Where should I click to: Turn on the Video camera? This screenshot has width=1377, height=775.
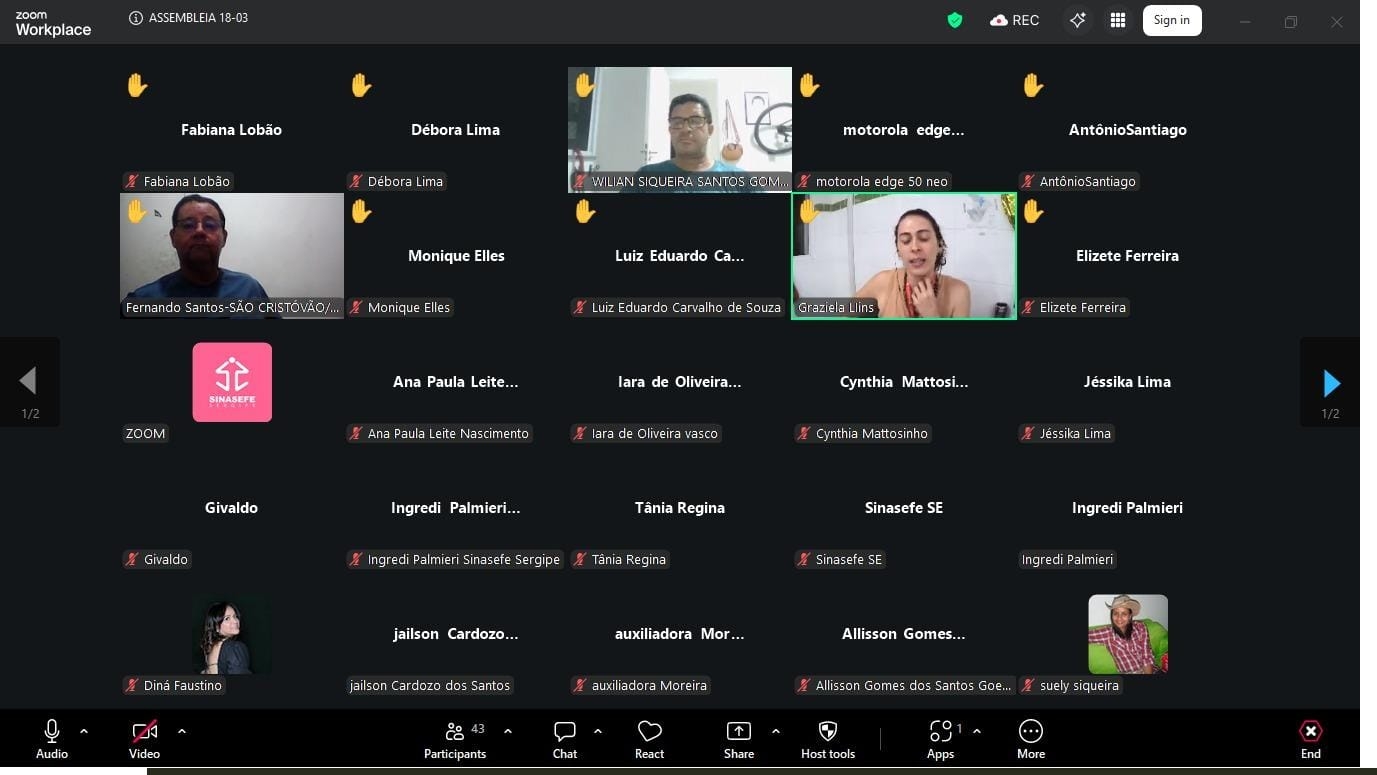(144, 740)
